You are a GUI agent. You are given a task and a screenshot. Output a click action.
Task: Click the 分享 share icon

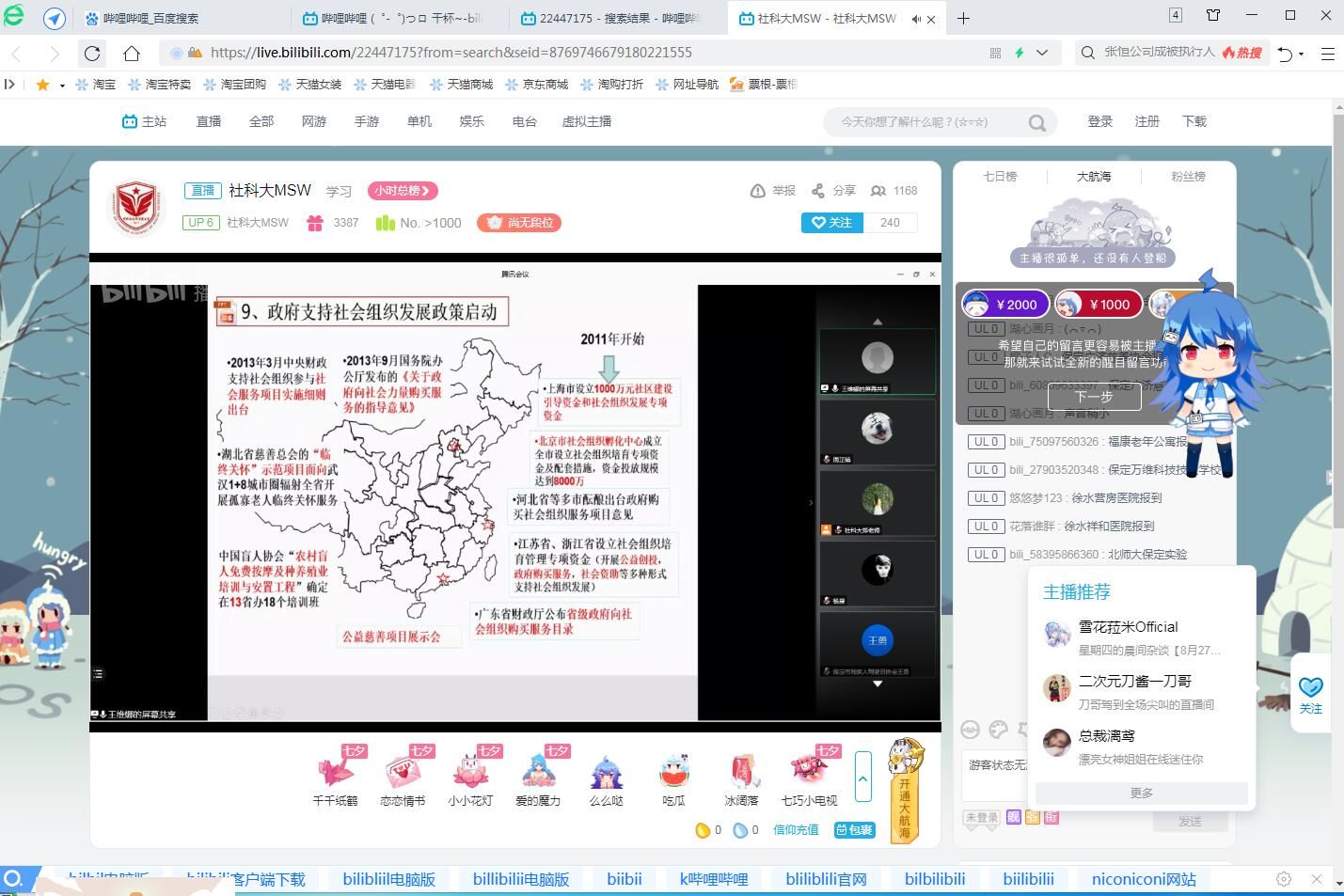click(818, 191)
